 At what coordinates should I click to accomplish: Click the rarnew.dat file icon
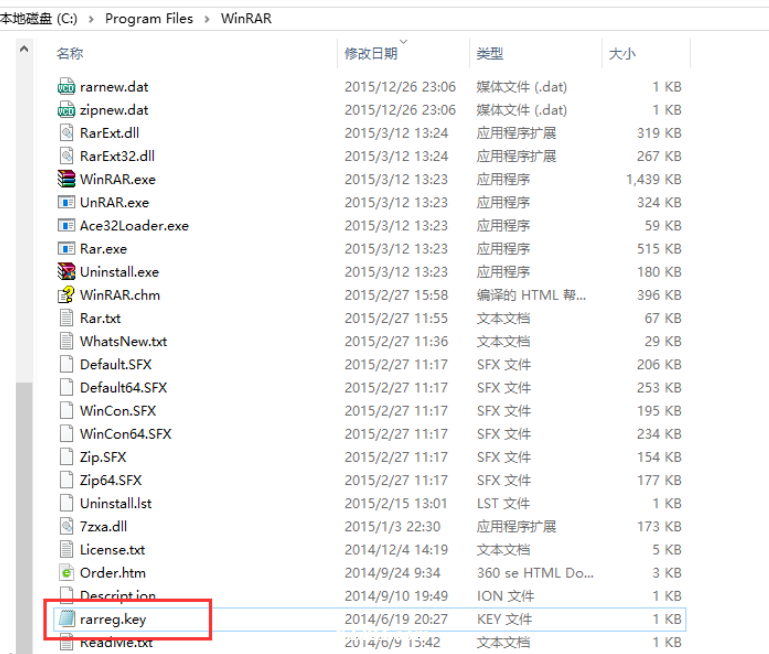tap(66, 87)
